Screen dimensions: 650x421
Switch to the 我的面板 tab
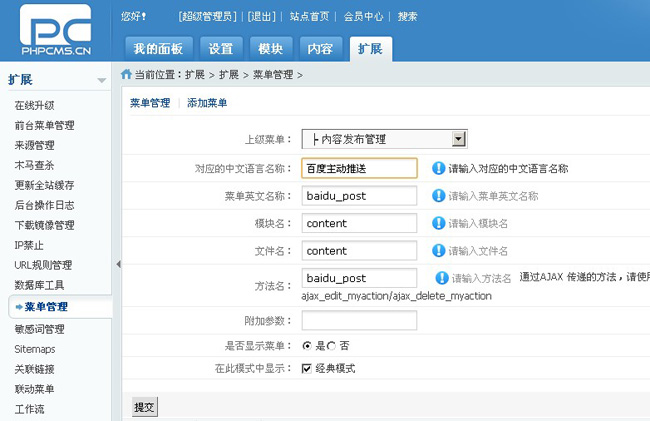[159, 48]
